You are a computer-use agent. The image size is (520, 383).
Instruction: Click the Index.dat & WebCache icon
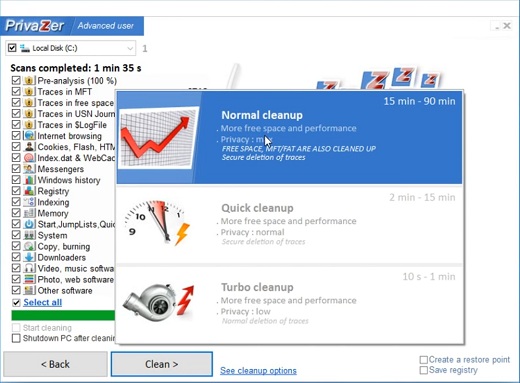(29, 158)
